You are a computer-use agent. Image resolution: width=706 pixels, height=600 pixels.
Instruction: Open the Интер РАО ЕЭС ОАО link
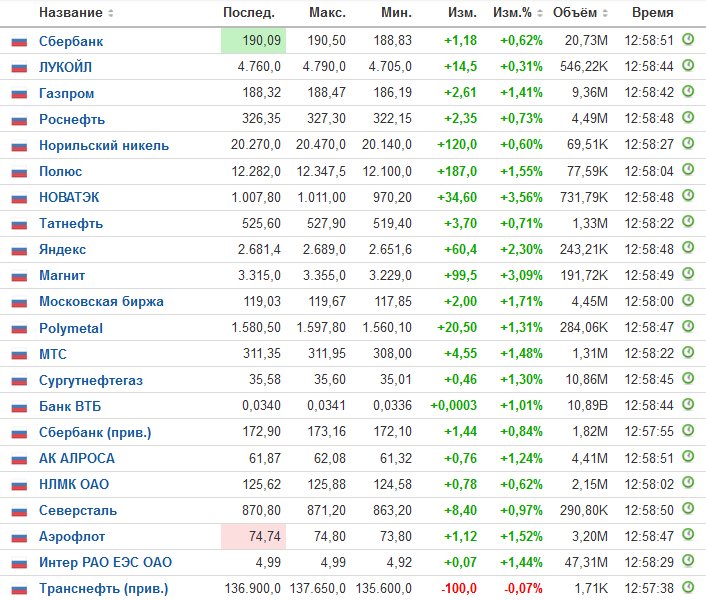click(105, 562)
